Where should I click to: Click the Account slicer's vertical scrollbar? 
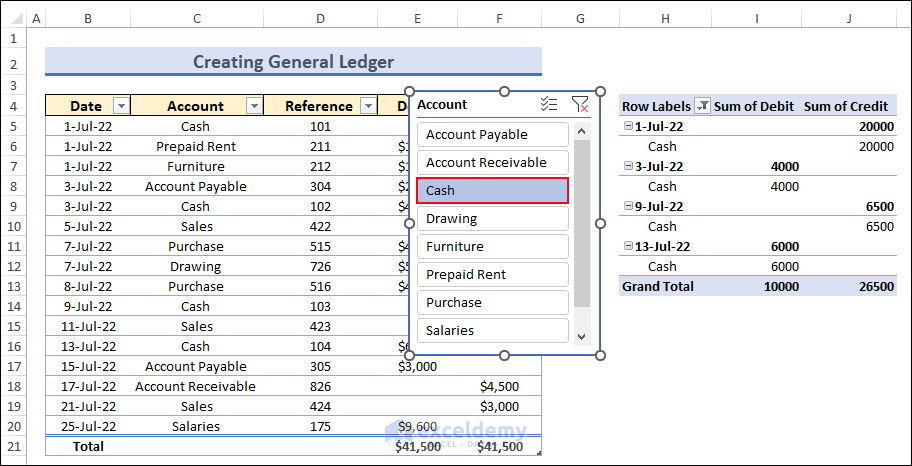point(582,225)
